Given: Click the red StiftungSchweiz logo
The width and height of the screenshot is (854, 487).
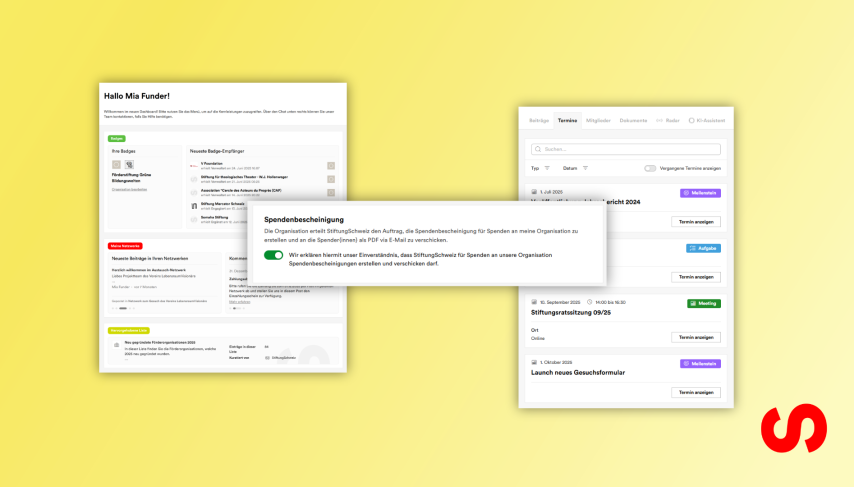Looking at the screenshot, I should pos(793,428).
